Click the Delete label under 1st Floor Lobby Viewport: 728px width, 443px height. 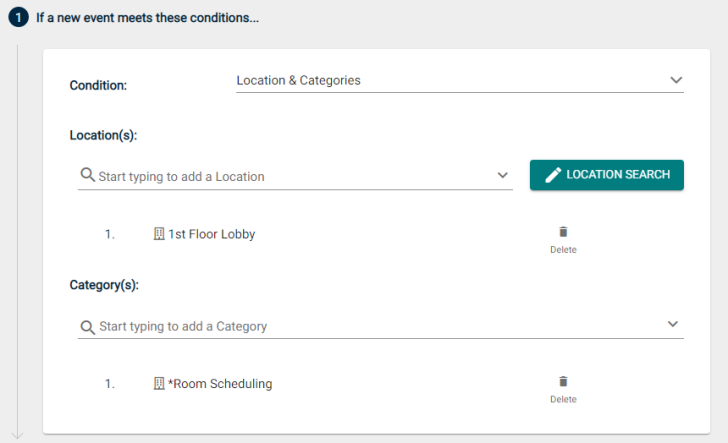click(563, 250)
